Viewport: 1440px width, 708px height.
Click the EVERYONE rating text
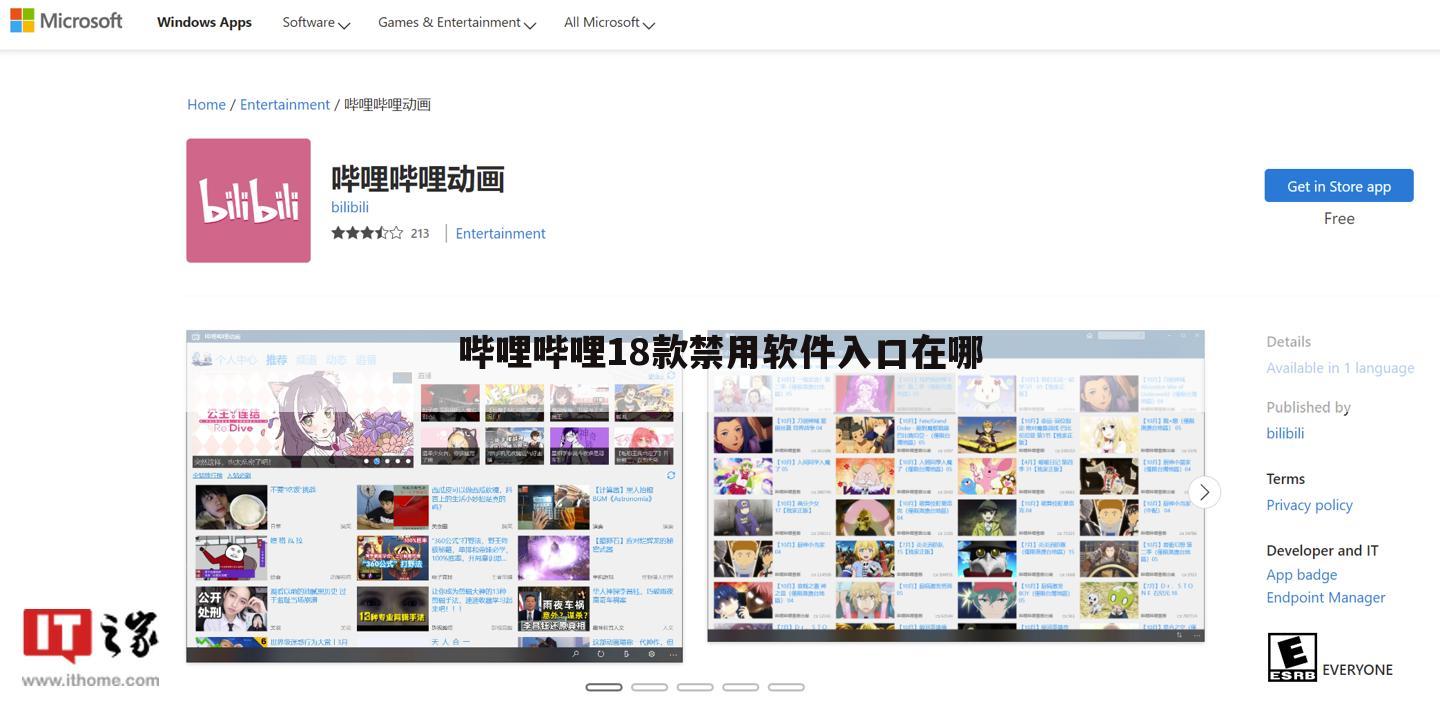(x=1357, y=670)
